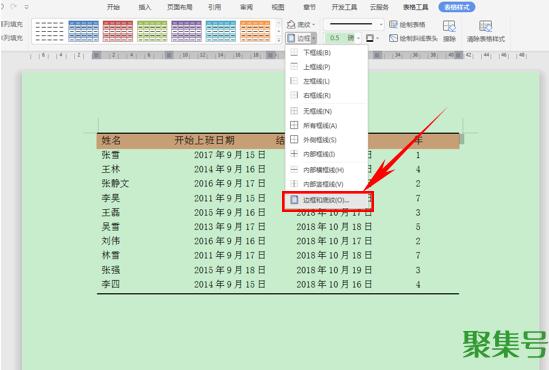Click the 擦除 eraser tool
This screenshot has height=370, width=549.
449,31
